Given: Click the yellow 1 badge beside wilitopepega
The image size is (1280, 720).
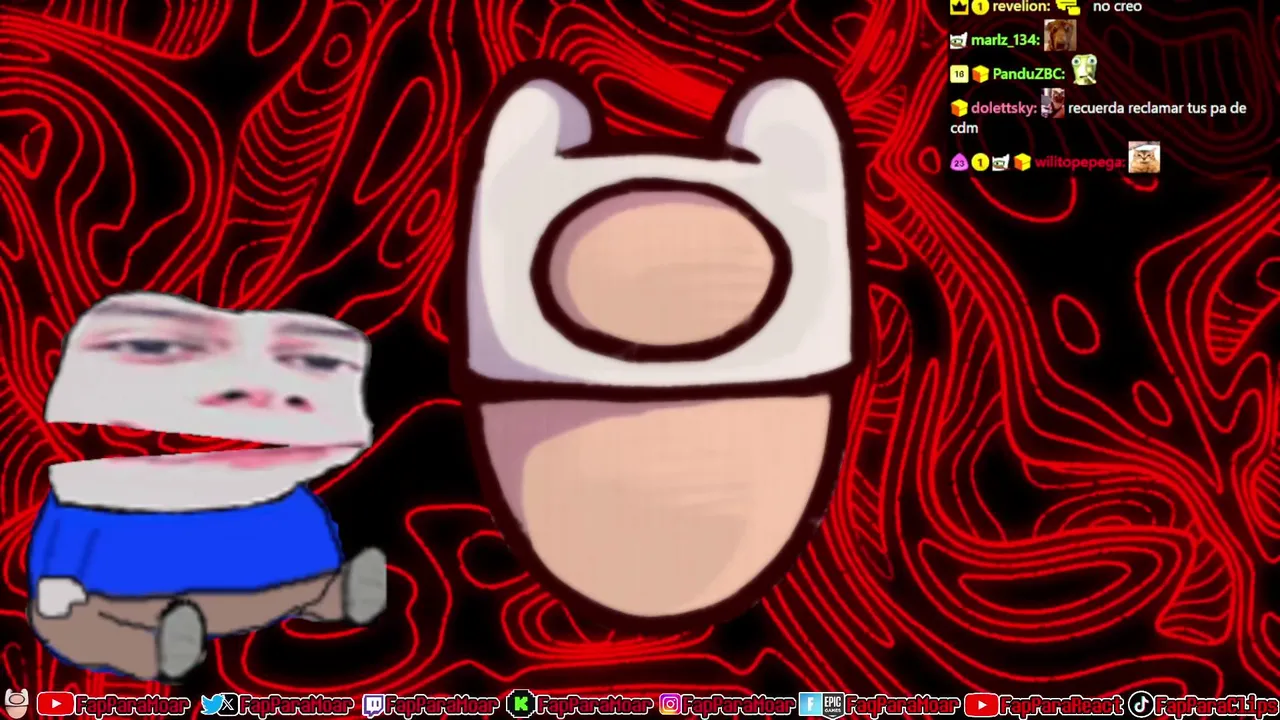Looking at the screenshot, I should coord(980,162).
